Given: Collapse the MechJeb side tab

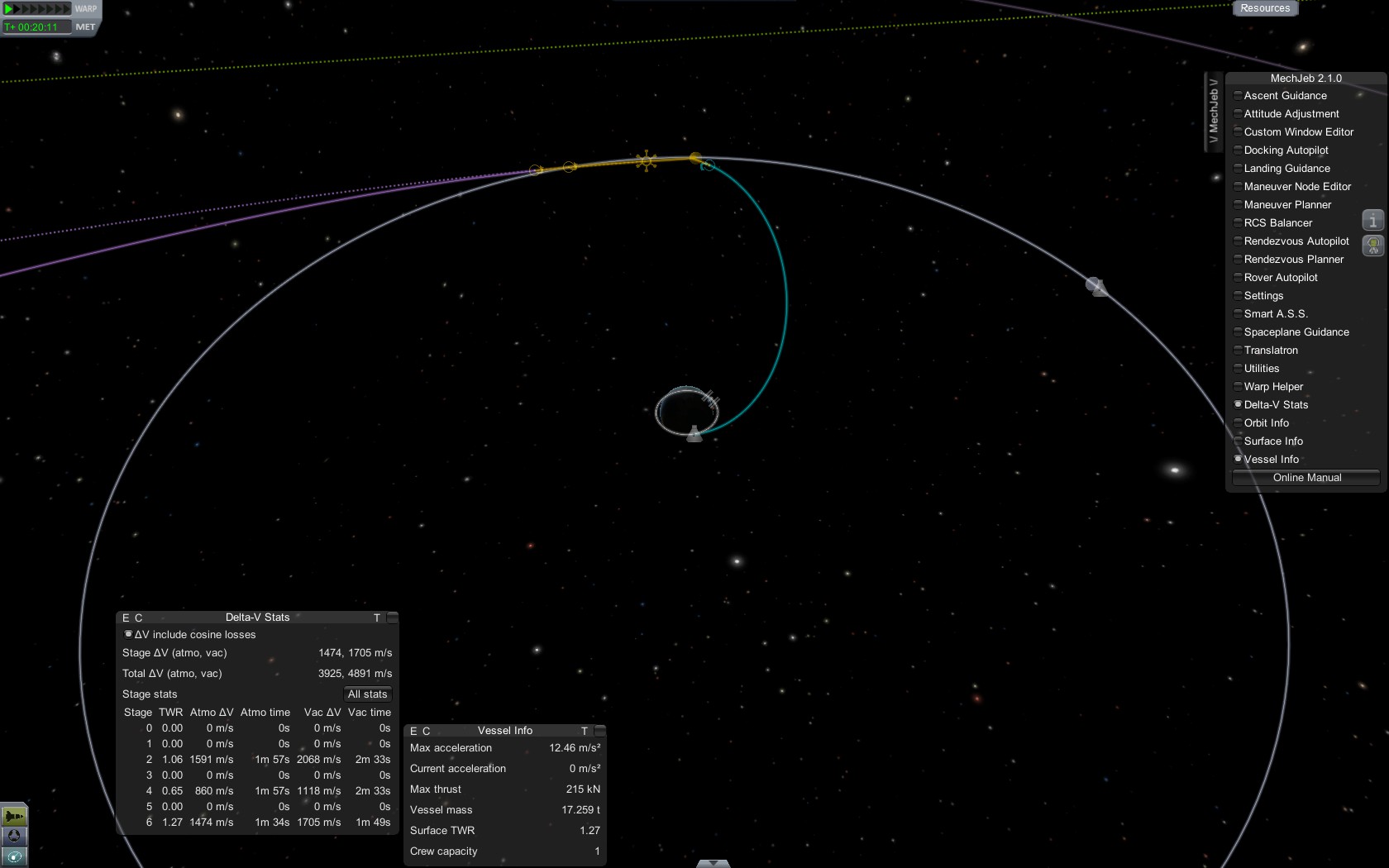Looking at the screenshot, I should pos(1213,111).
